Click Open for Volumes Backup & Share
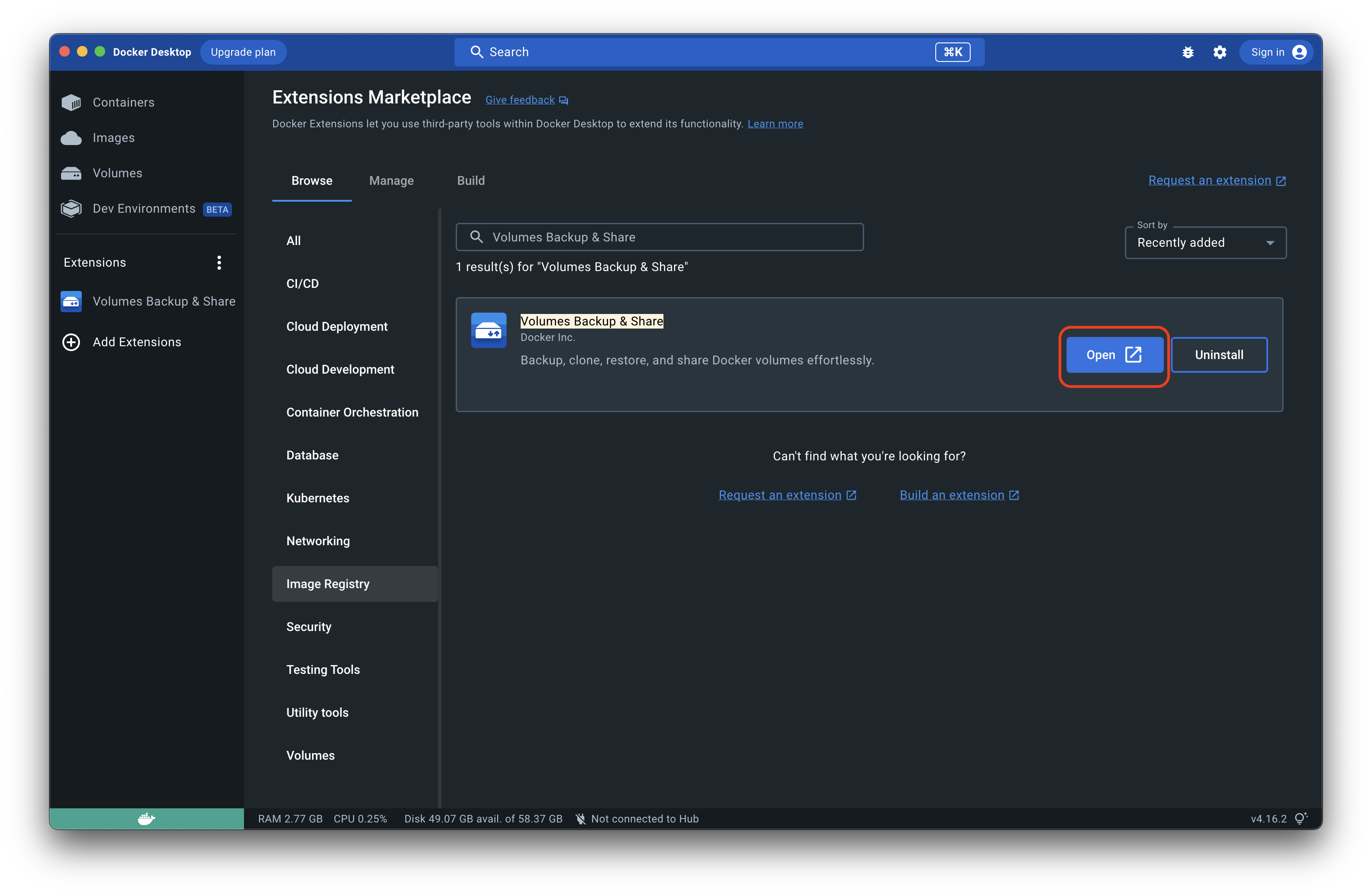This screenshot has height=895, width=1372. click(x=1113, y=355)
